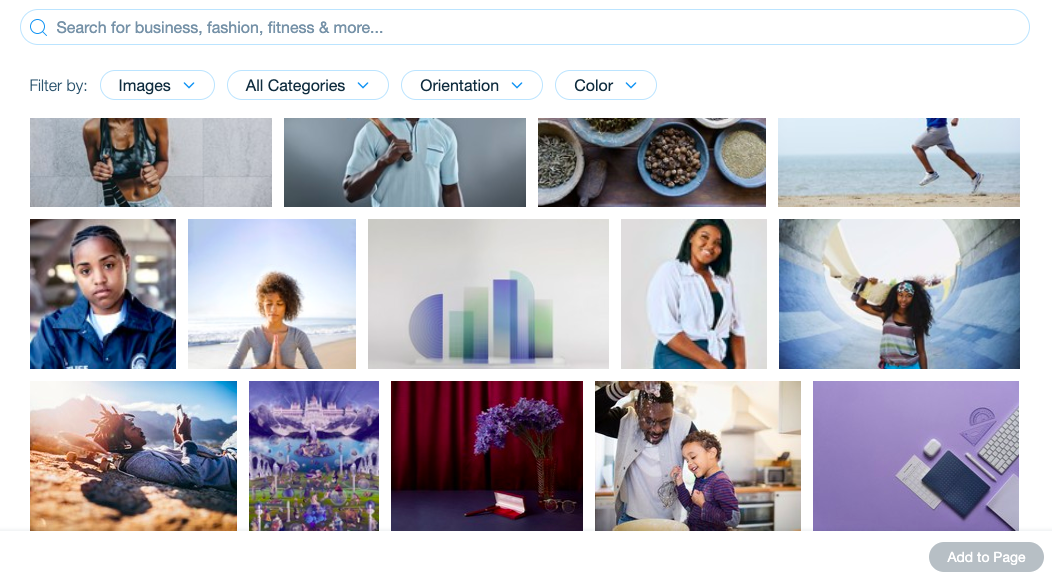Choose the woman meditating on beach image
Image resolution: width=1052 pixels, height=575 pixels.
[x=272, y=294]
